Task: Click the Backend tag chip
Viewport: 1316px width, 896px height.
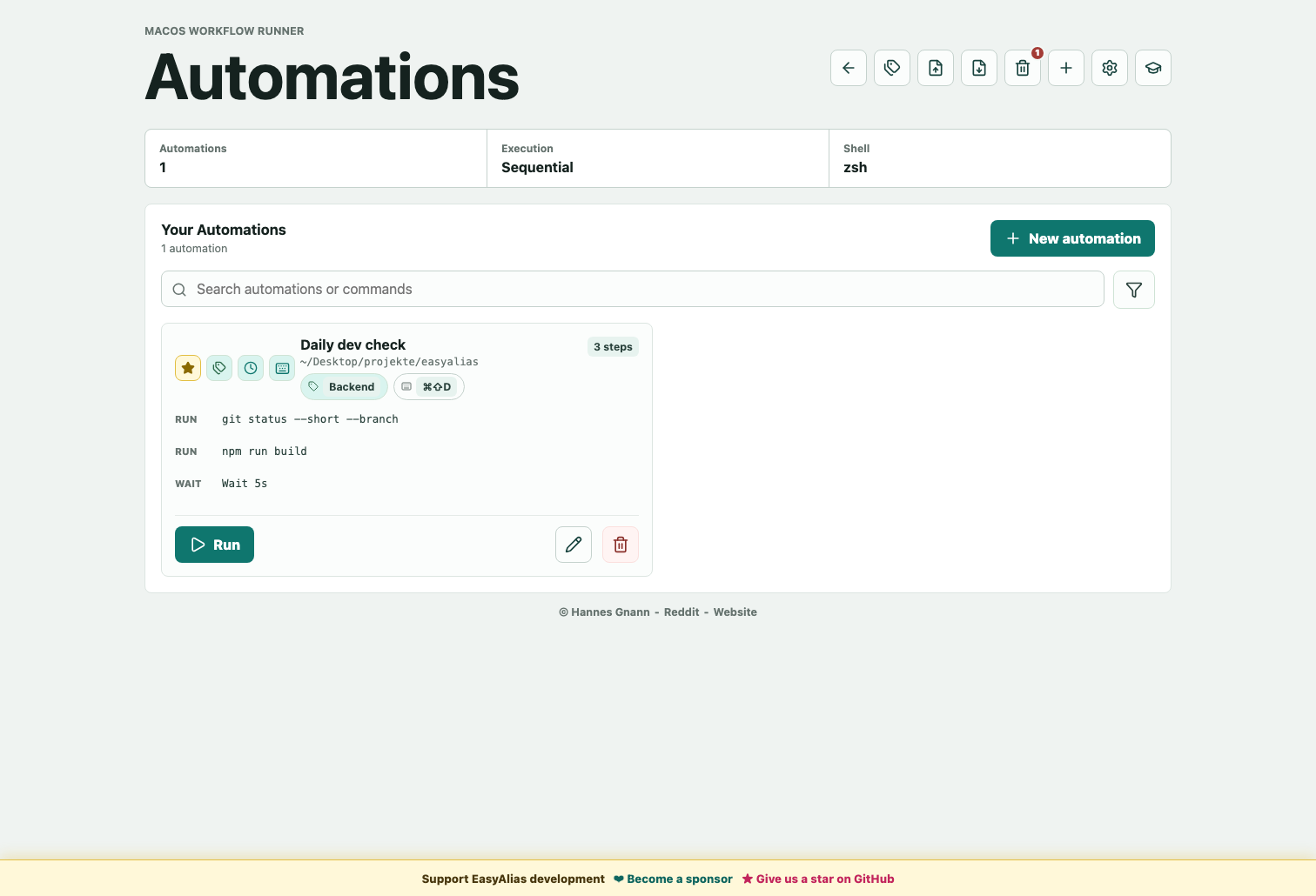Action: [x=344, y=387]
